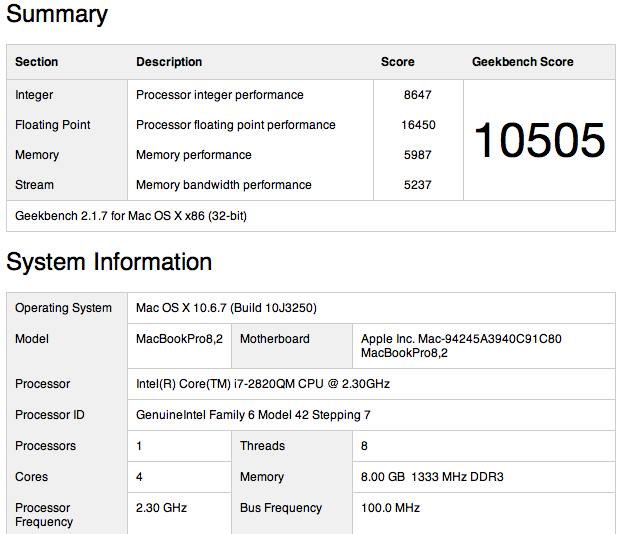This screenshot has height=534, width=620.
Task: Select 'GenuineIntel Family 6 Model 42 Stepping 7'
Action: coord(253,415)
